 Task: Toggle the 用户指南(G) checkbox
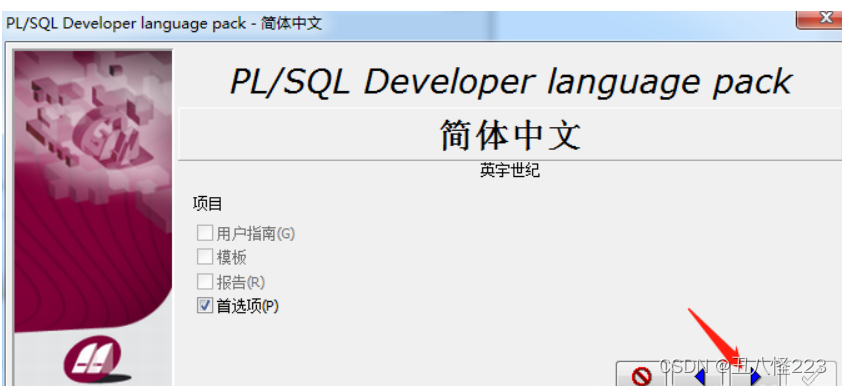click(x=205, y=233)
